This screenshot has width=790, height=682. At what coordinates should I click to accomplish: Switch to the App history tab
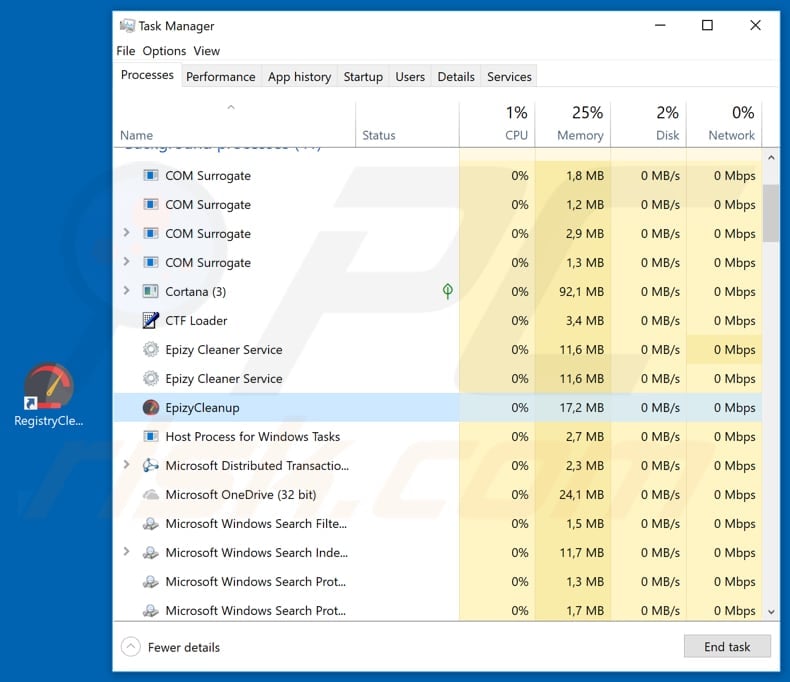point(300,77)
